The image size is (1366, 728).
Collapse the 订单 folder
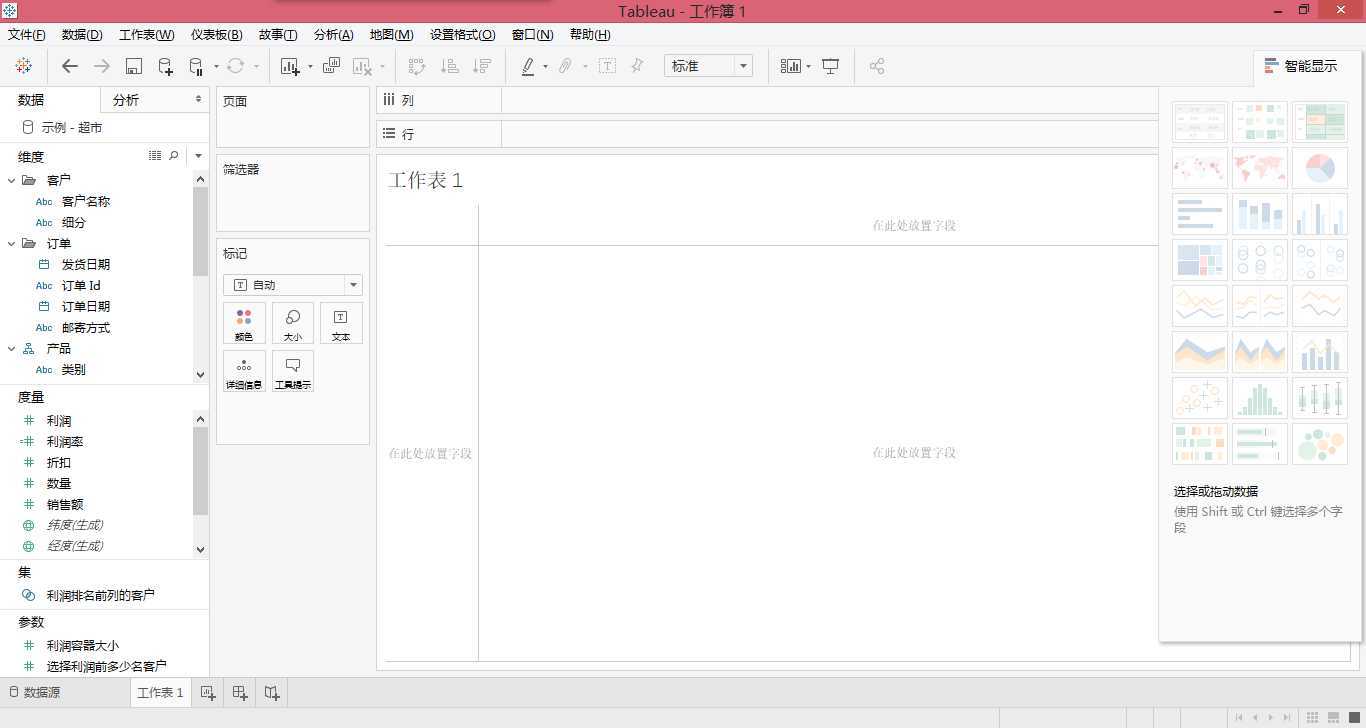(x=12, y=243)
